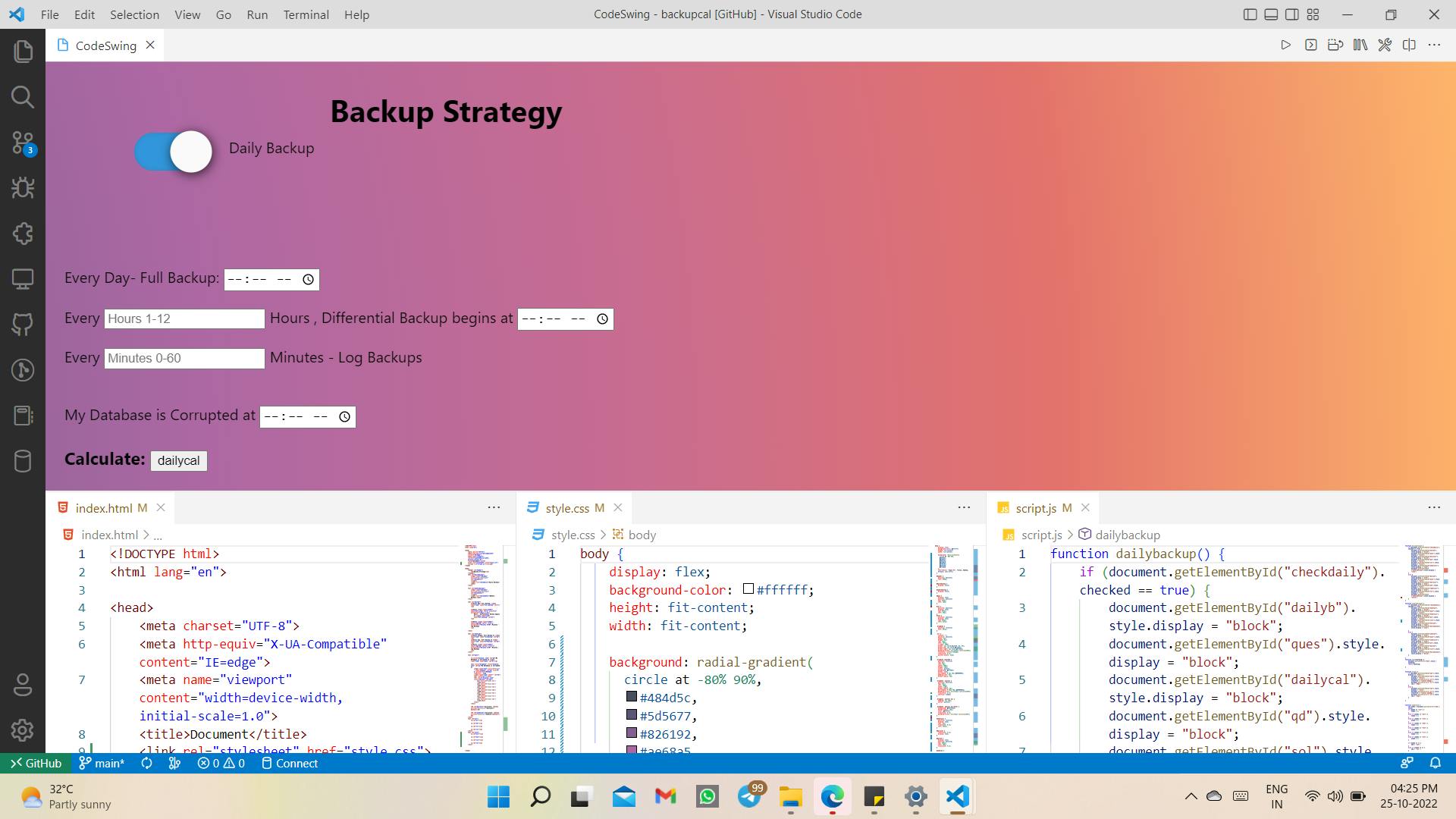This screenshot has height=819, width=1456.
Task: Close the CodeSwing tab
Action: [x=150, y=45]
